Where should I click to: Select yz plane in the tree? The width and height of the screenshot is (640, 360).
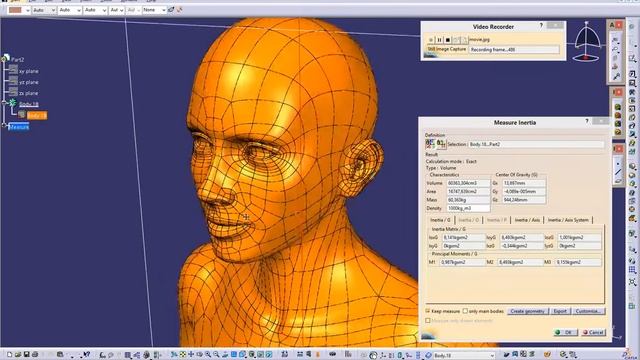pos(29,82)
